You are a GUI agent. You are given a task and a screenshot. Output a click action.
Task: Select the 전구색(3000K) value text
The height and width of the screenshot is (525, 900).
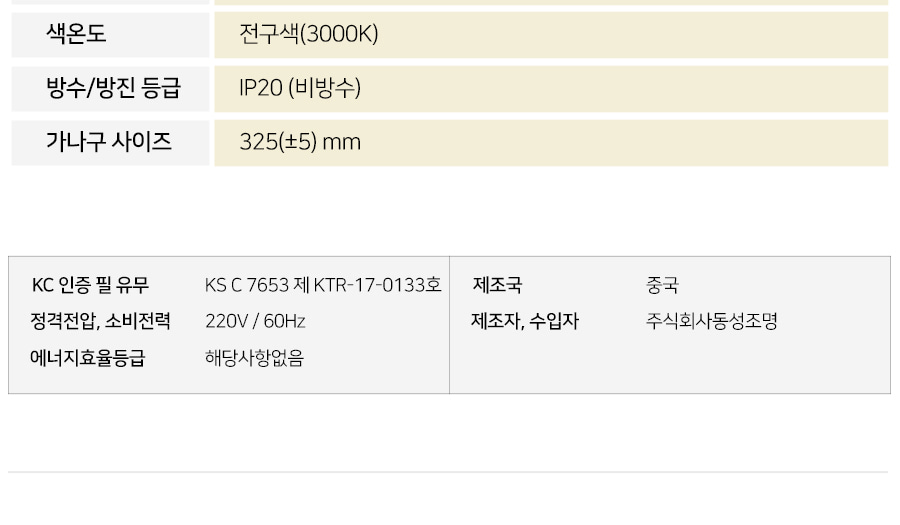click(x=308, y=34)
